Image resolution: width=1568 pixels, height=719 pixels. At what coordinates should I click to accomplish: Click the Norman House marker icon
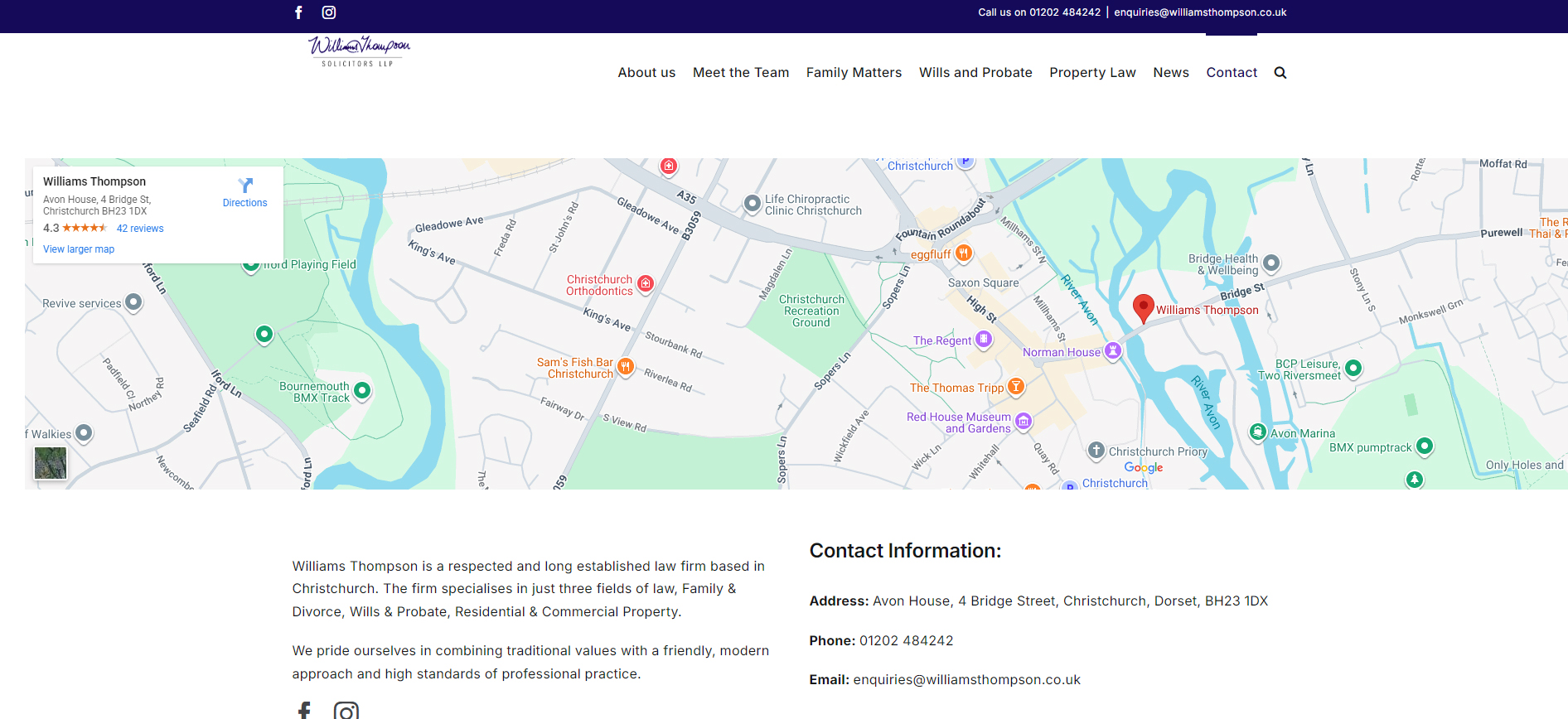point(1113,351)
